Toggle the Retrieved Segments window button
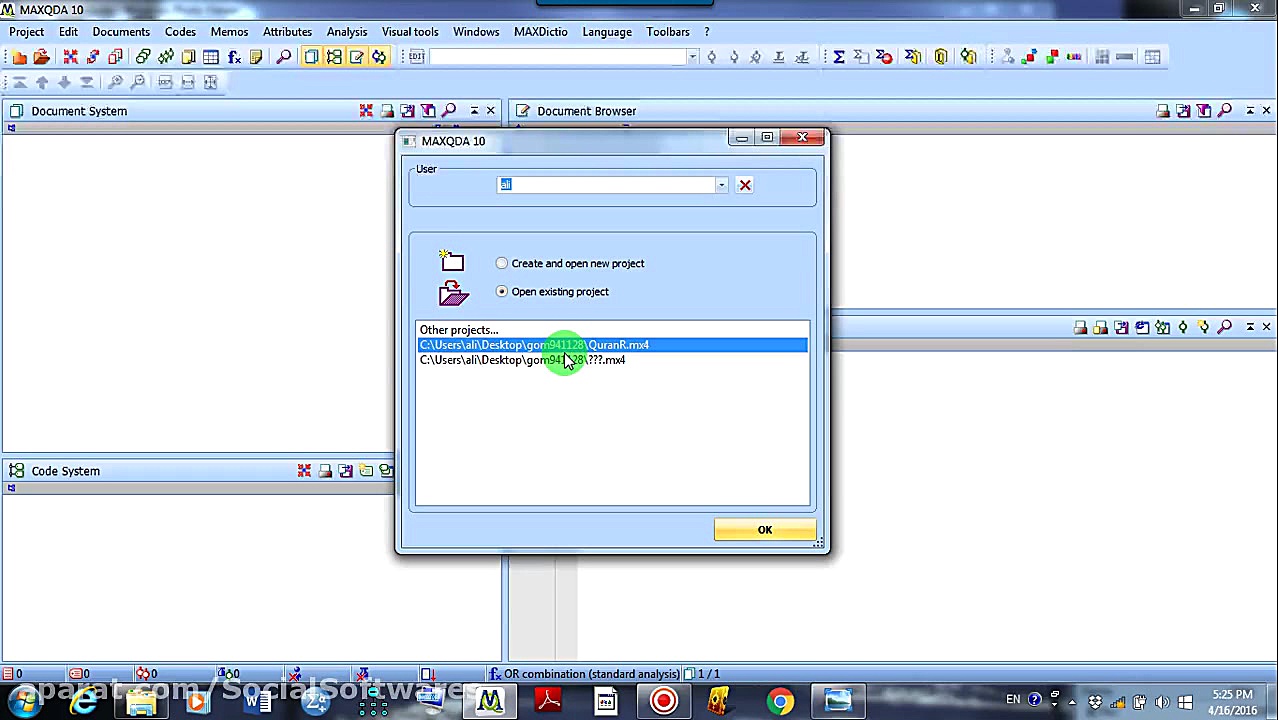Screen dimensions: 1278x720 click(x=379, y=57)
